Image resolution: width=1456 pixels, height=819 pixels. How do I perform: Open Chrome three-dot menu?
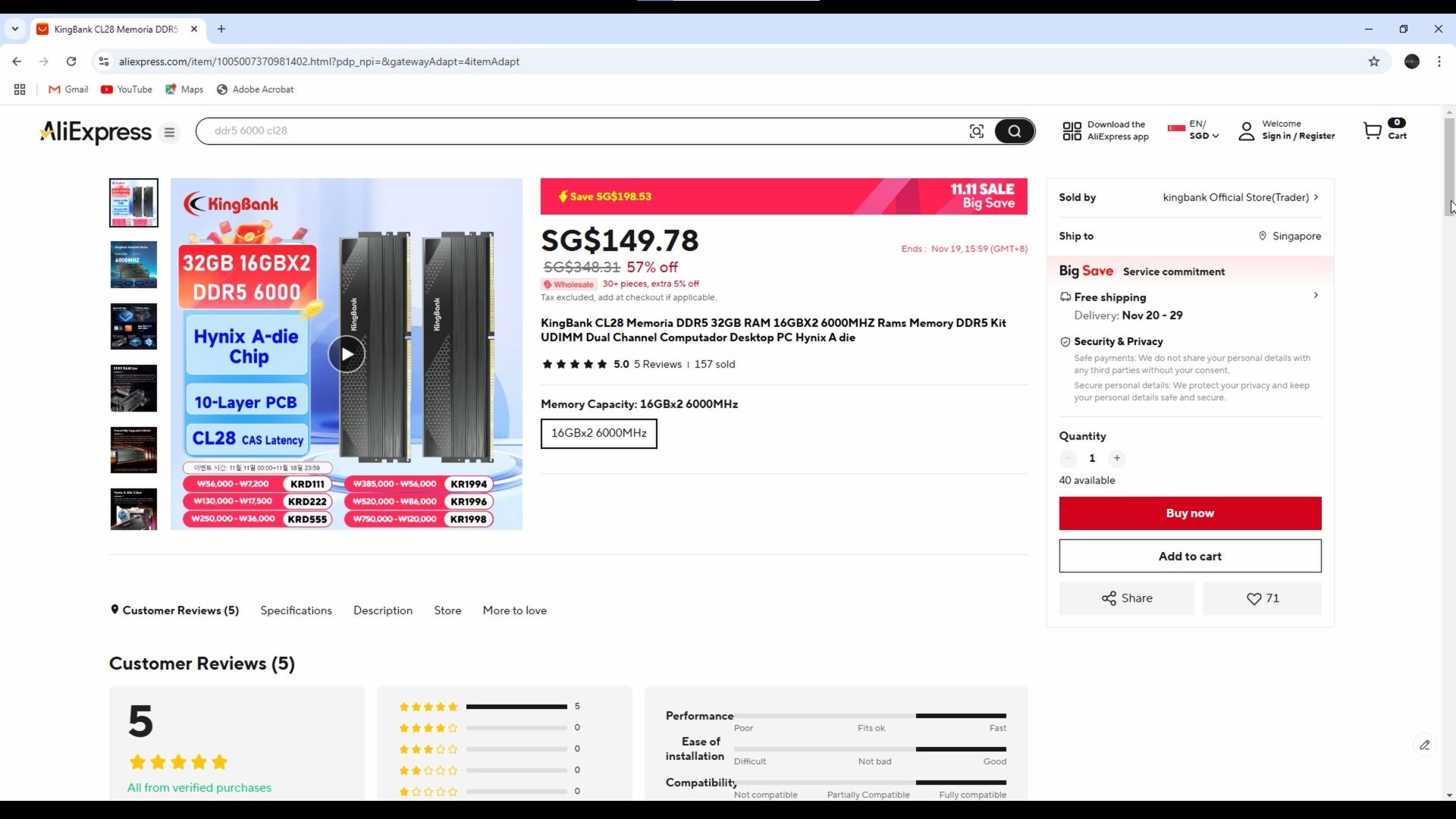1439,61
